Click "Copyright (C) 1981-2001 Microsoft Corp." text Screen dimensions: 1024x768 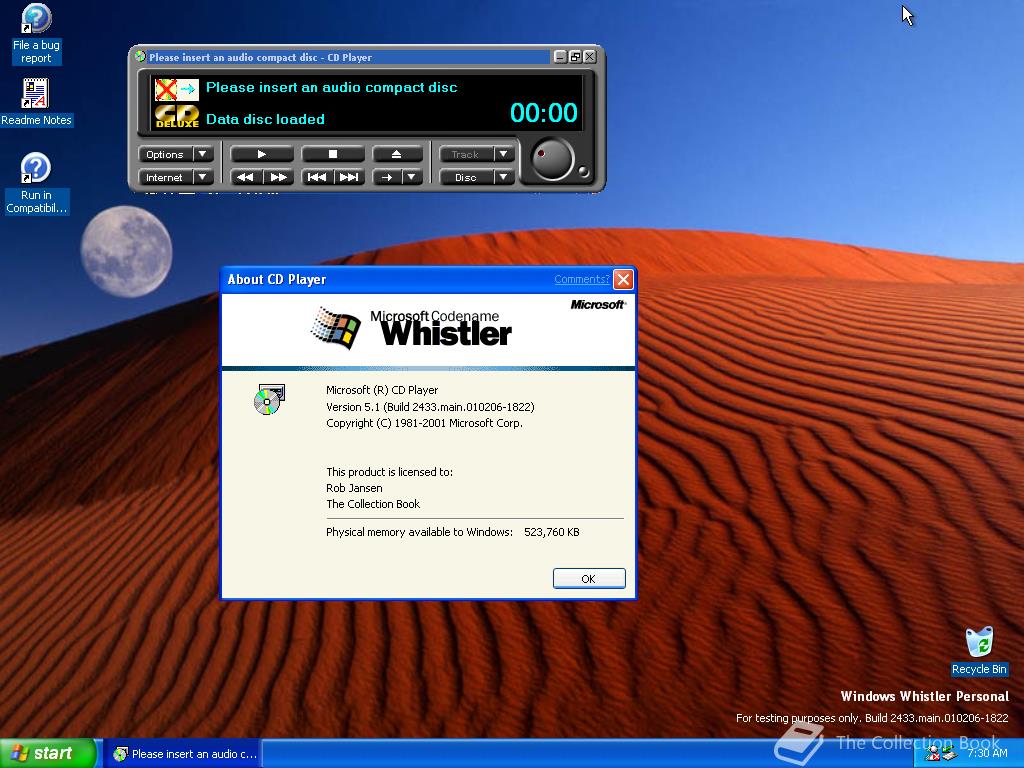pos(424,423)
